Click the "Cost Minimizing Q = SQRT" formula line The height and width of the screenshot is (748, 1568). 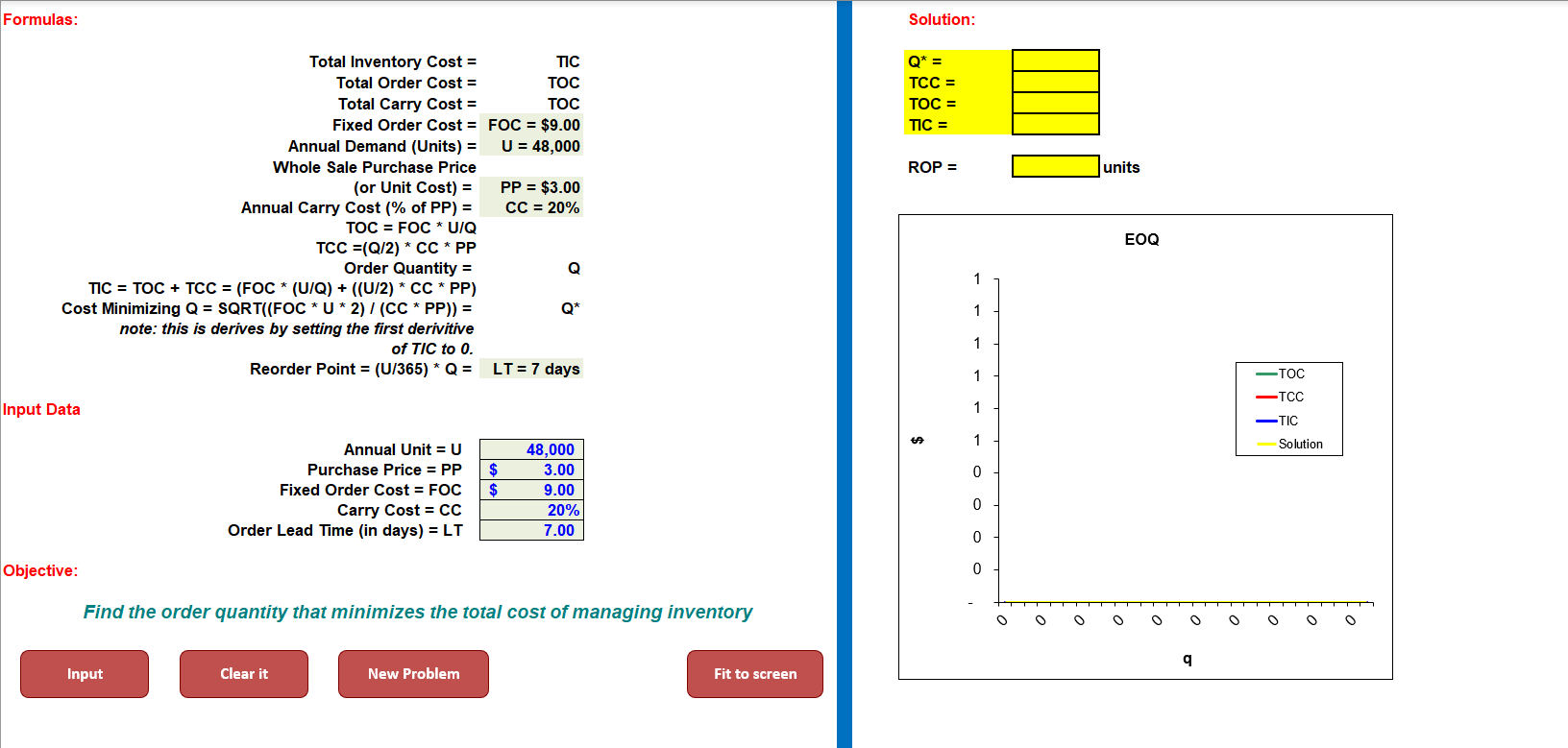(x=267, y=308)
